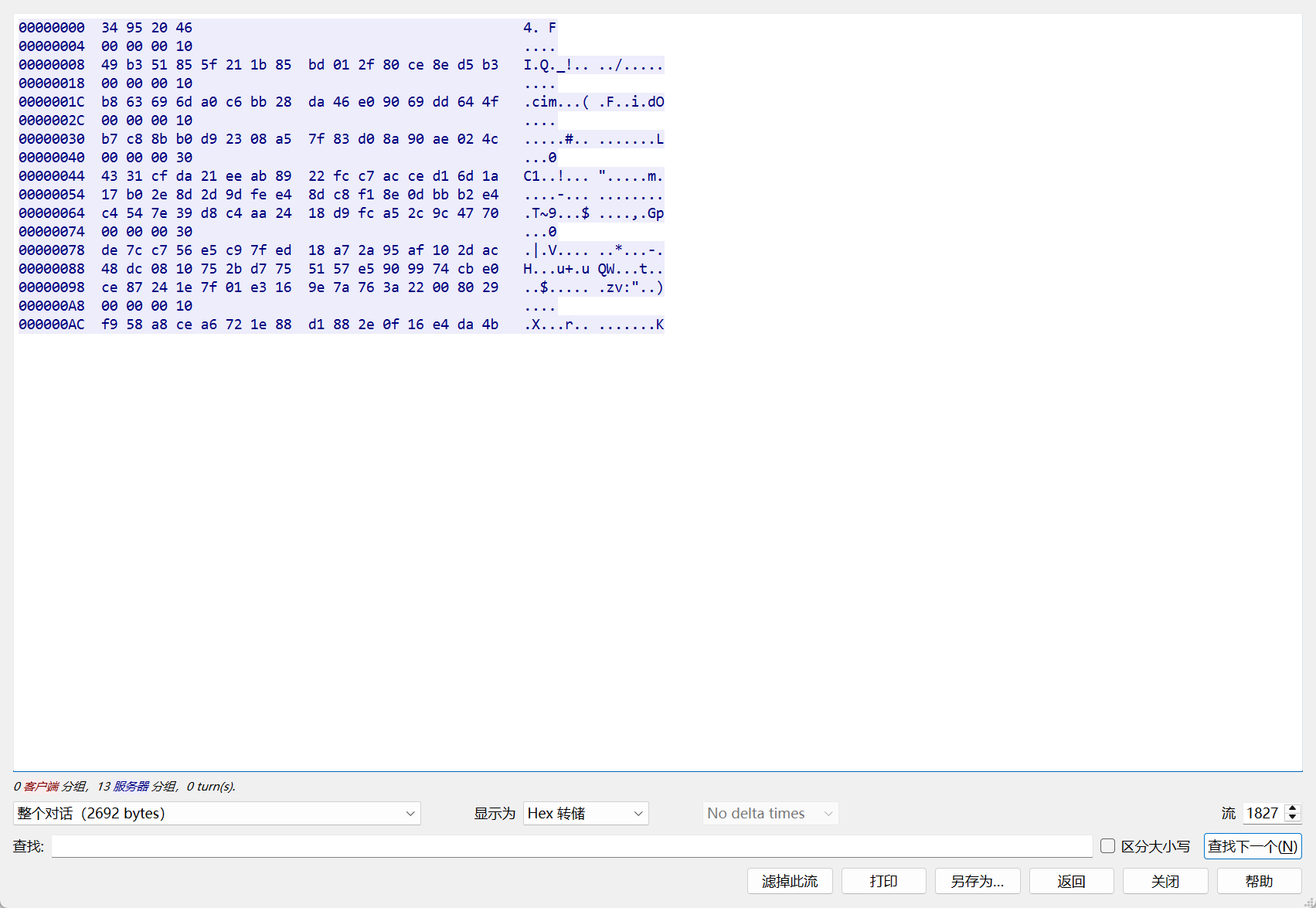Click the offset label 00000044
The width and height of the screenshot is (1316, 908).
click(52, 176)
